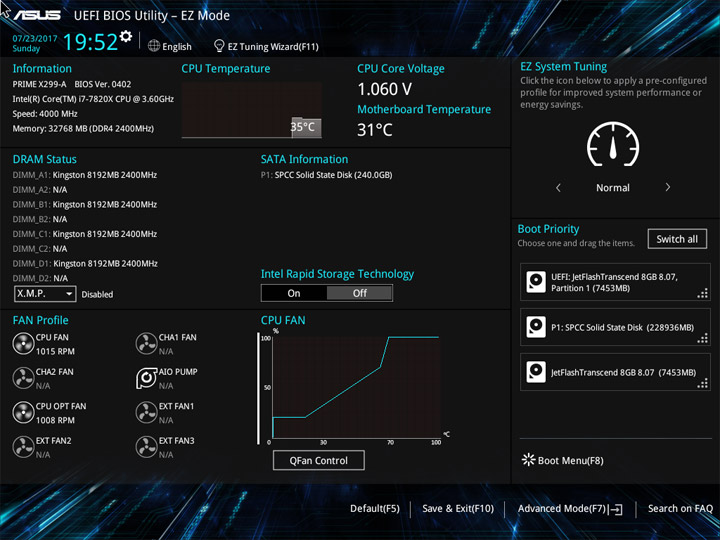The image size is (720, 540).
Task: Click SATA P1: SPCC Solid State Disk (240.0GB)
Action: 326,175
